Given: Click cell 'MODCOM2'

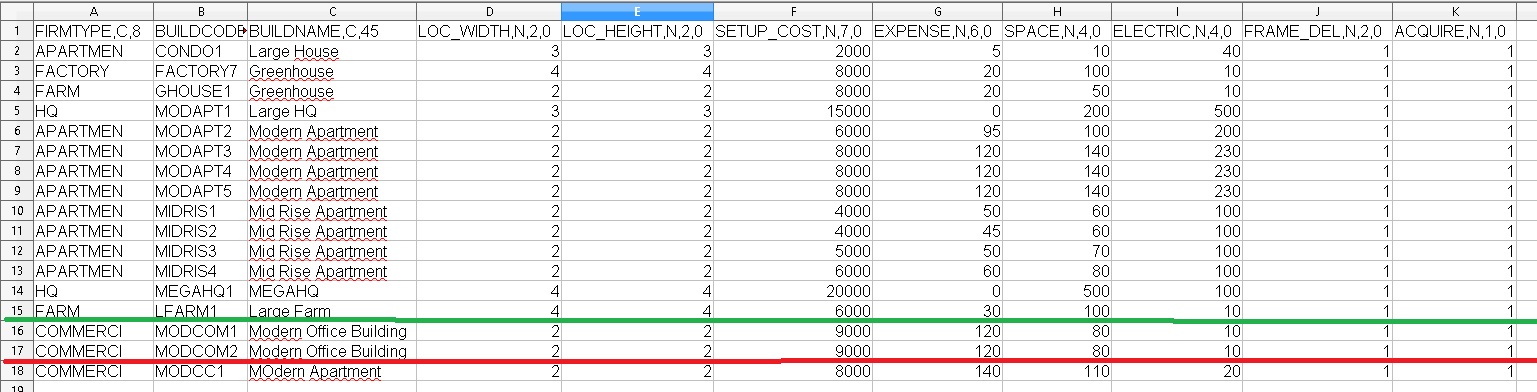Looking at the screenshot, I should tap(199, 351).
